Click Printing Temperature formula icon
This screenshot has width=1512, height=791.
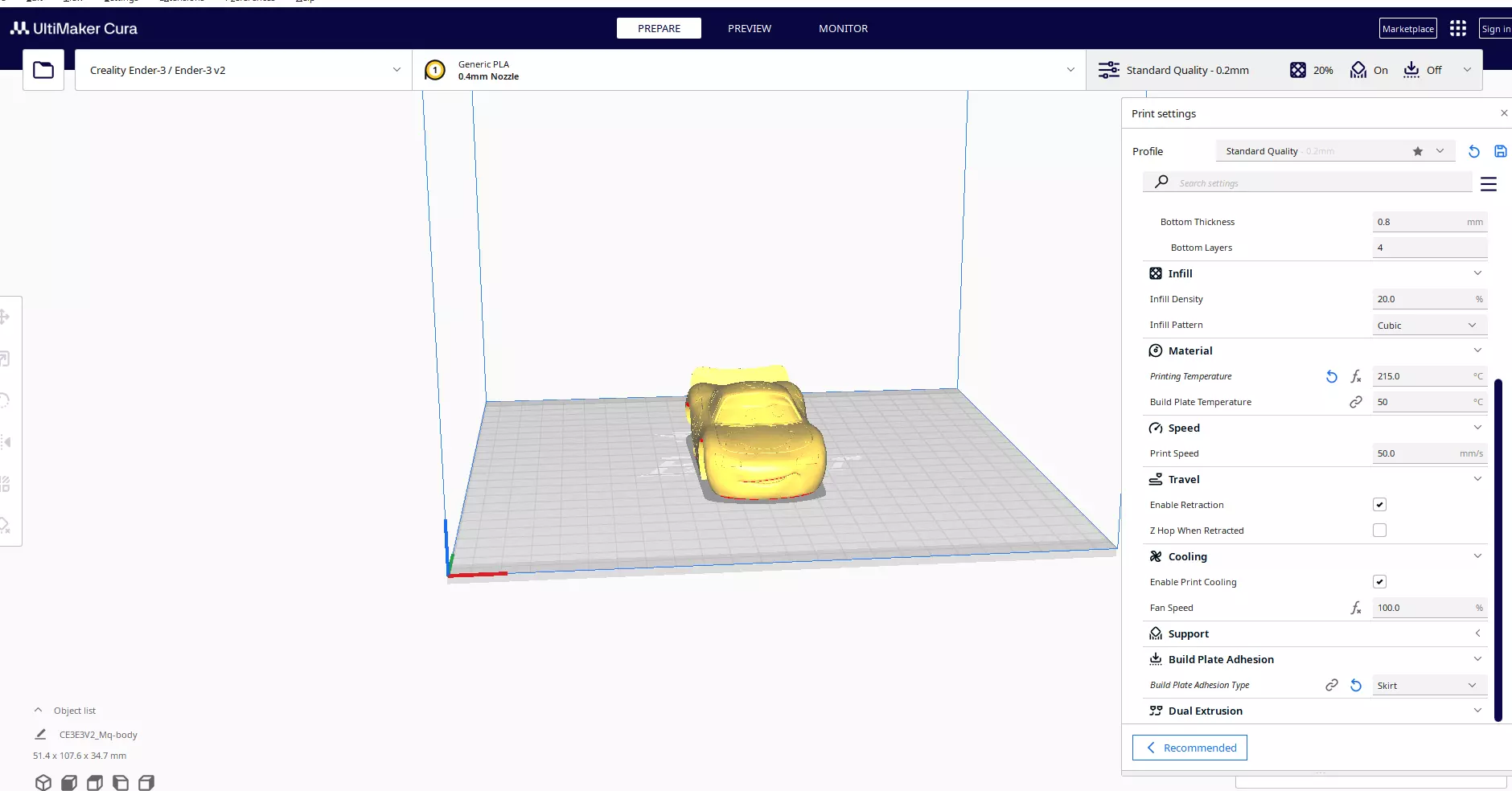pos(1356,376)
